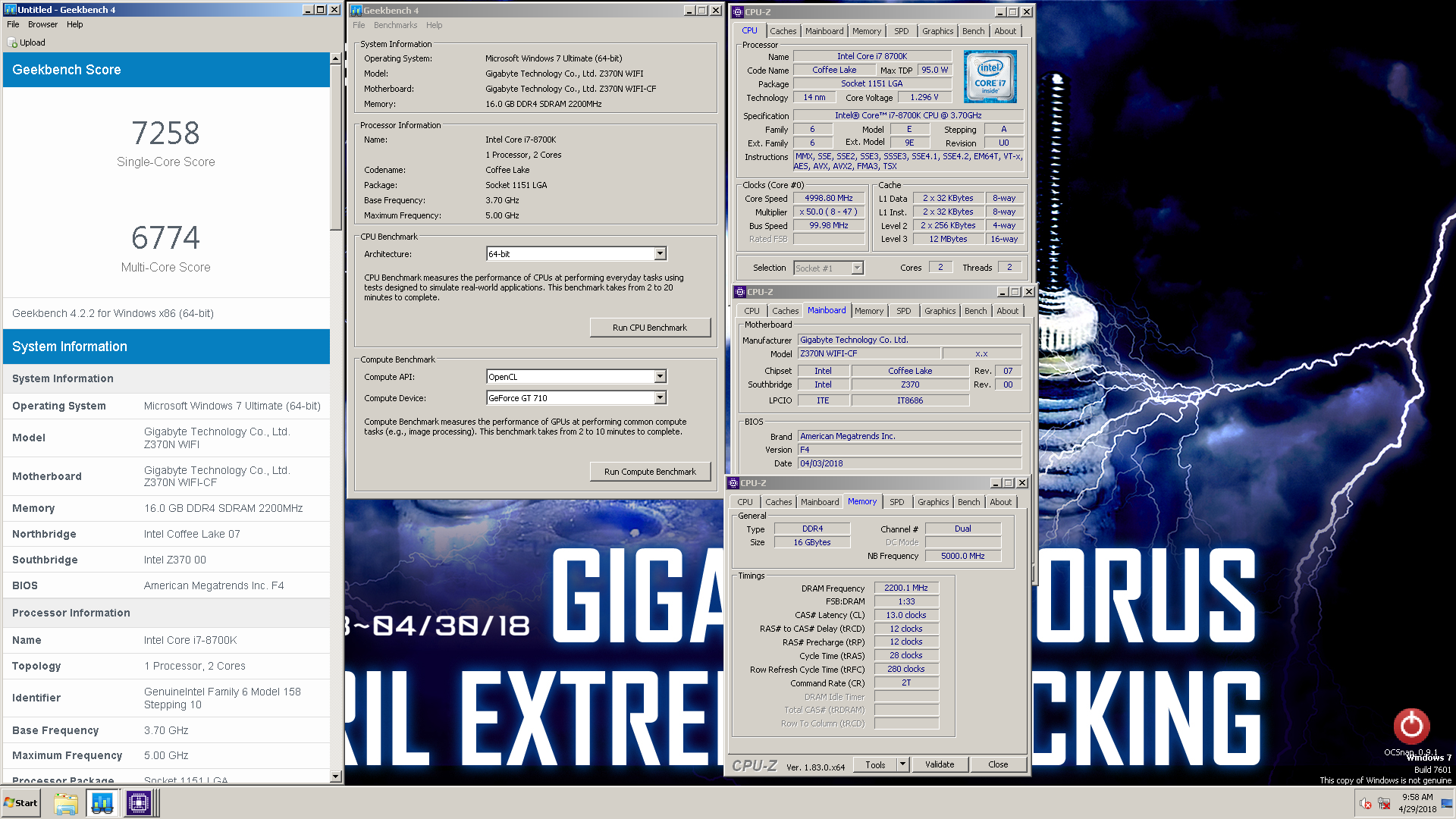Switch to CPU-Z via its taskbar chip icon
Screen dimensions: 1456x819
pos(139,803)
